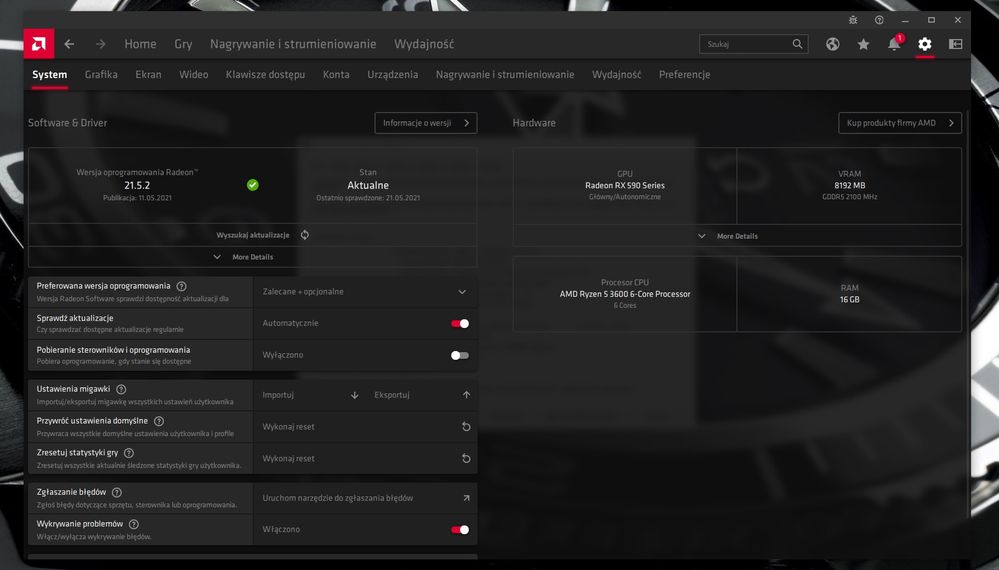Switch to the Konta tab
This screenshot has height=570, width=999.
(x=336, y=75)
